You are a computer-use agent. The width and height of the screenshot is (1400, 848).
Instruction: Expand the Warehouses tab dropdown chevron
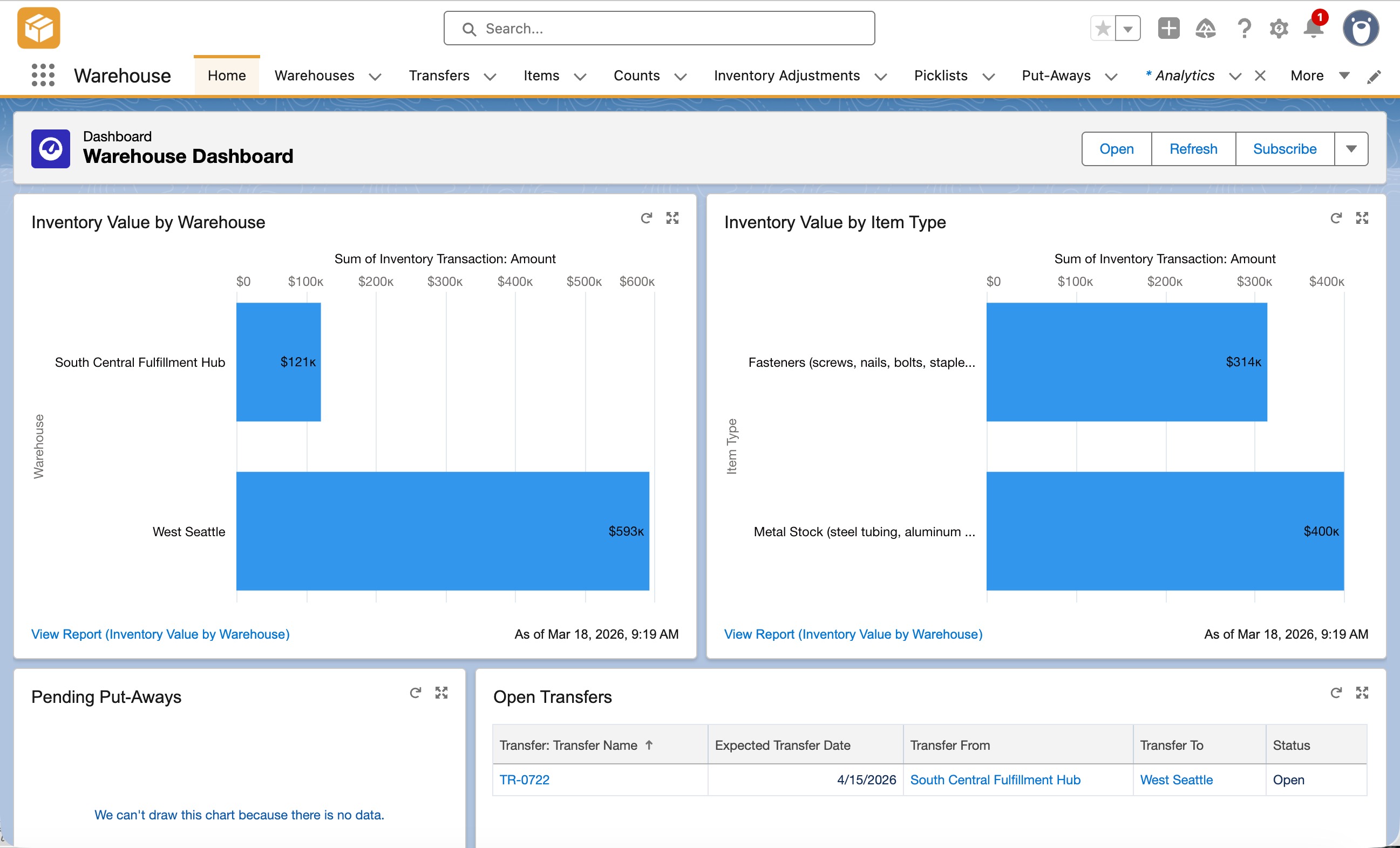coord(375,77)
